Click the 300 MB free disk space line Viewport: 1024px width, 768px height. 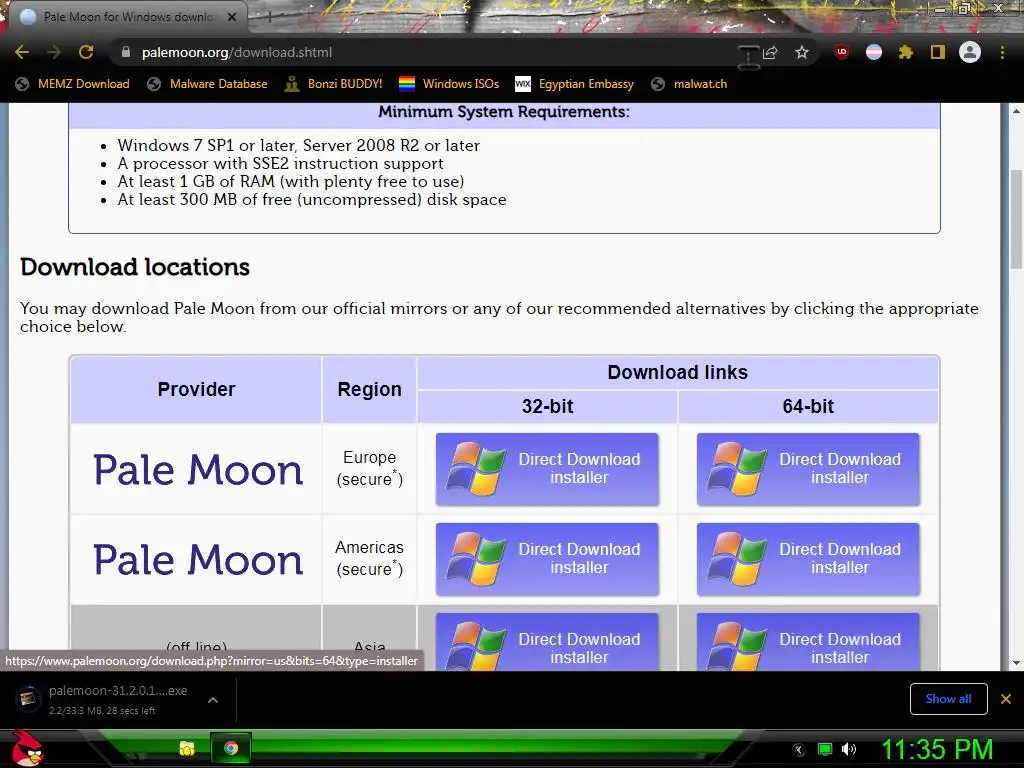[312, 200]
